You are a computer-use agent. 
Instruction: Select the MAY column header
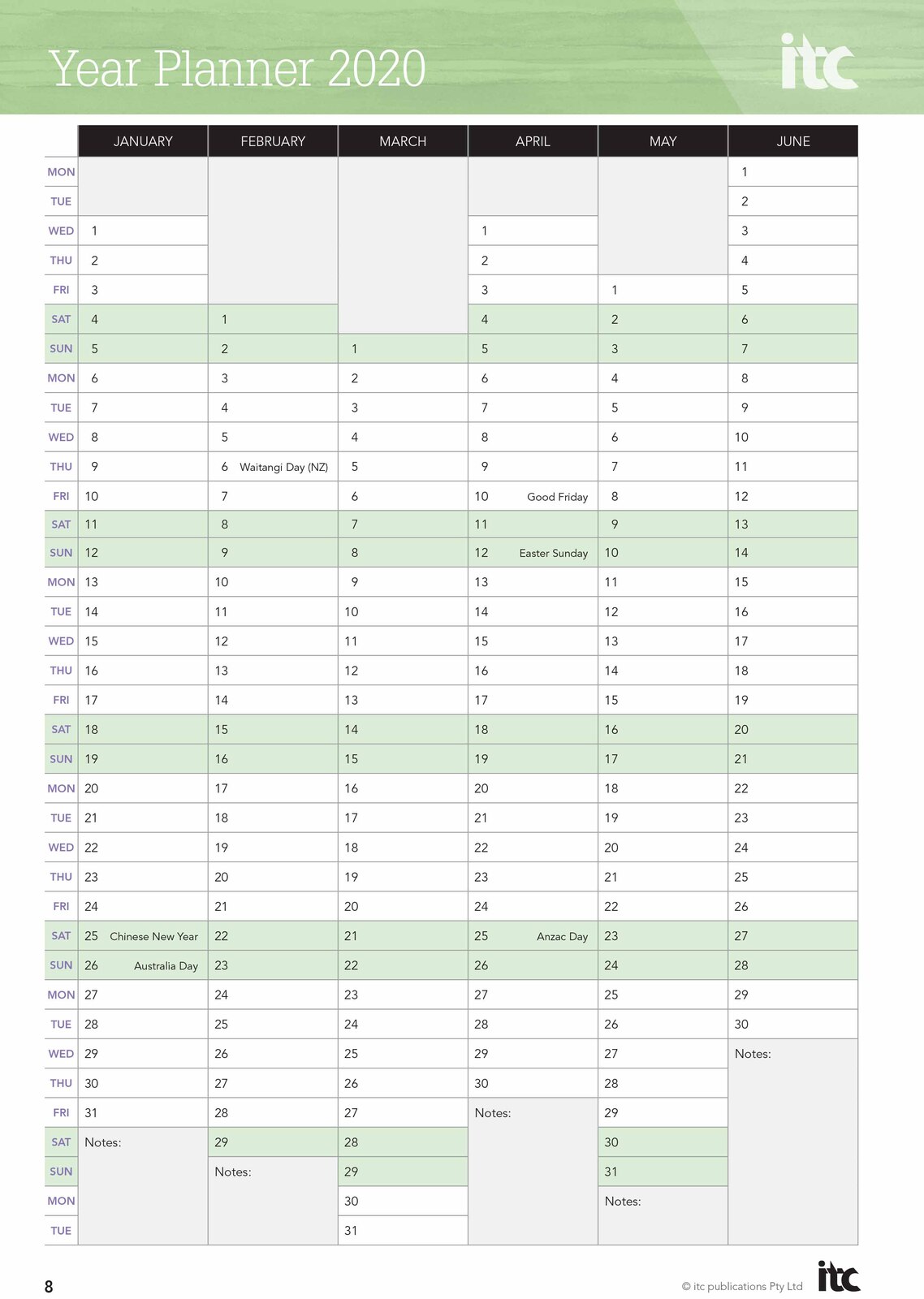pos(663,141)
